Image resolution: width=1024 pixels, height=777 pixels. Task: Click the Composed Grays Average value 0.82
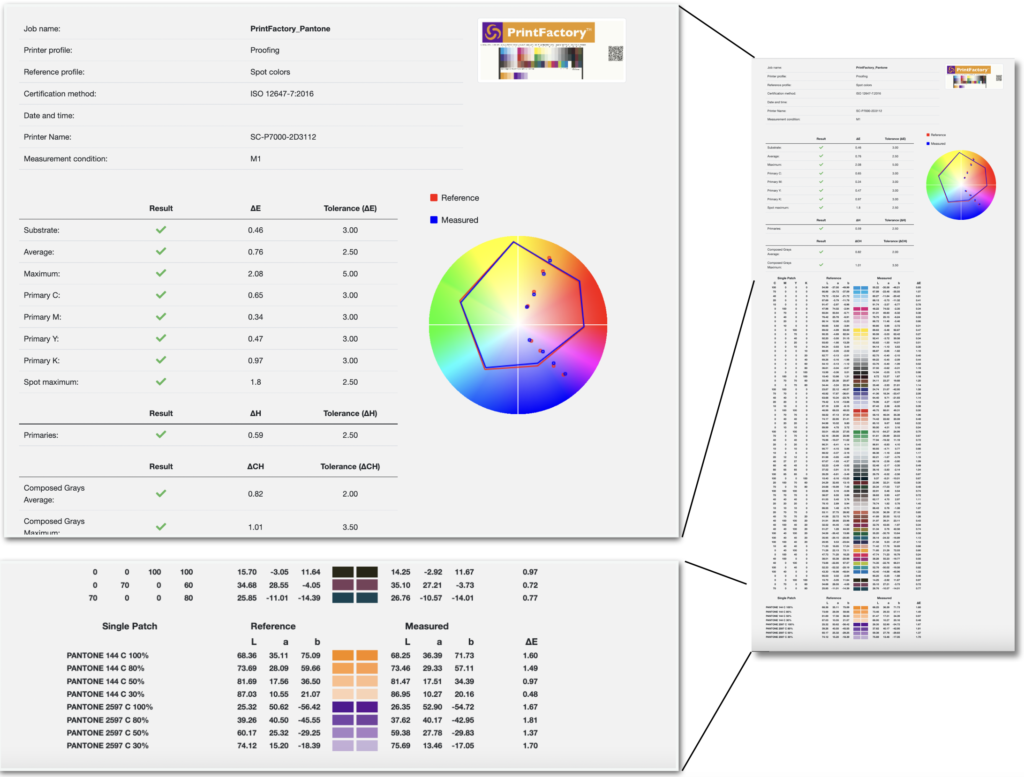pos(255,494)
